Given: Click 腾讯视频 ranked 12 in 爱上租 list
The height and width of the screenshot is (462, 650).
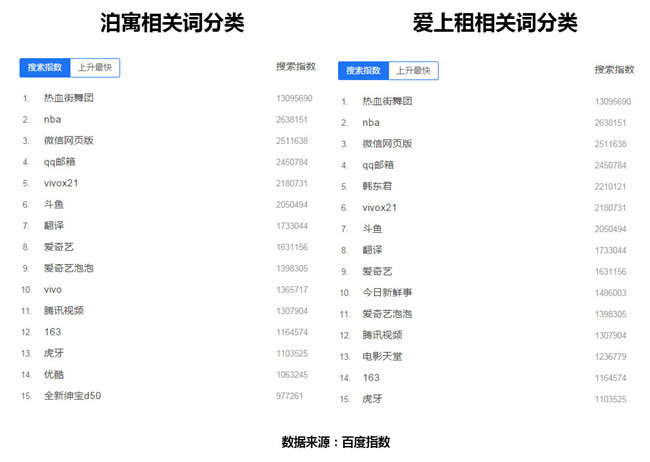Looking at the screenshot, I should click(382, 335).
